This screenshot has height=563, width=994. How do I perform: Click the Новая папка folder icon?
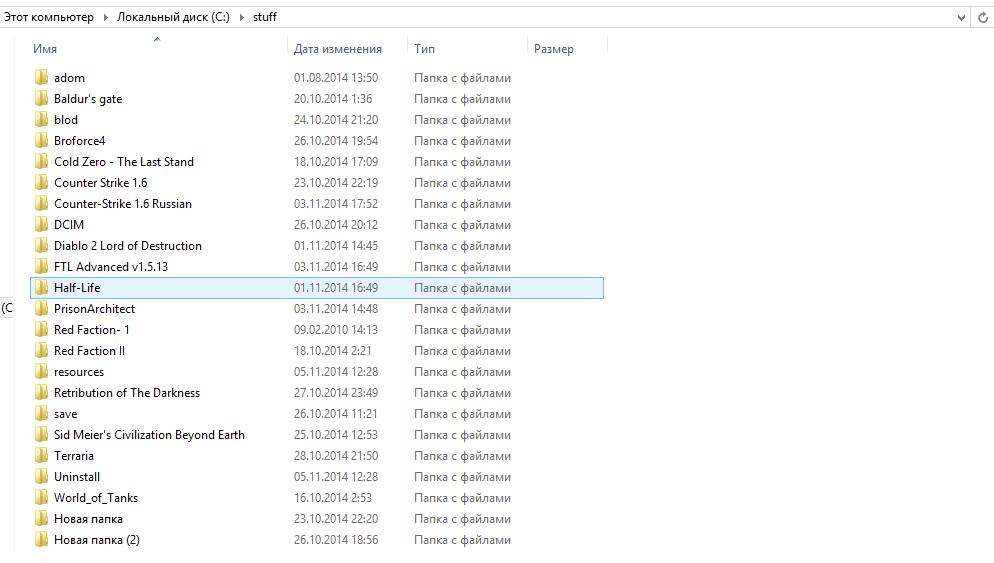coord(41,519)
